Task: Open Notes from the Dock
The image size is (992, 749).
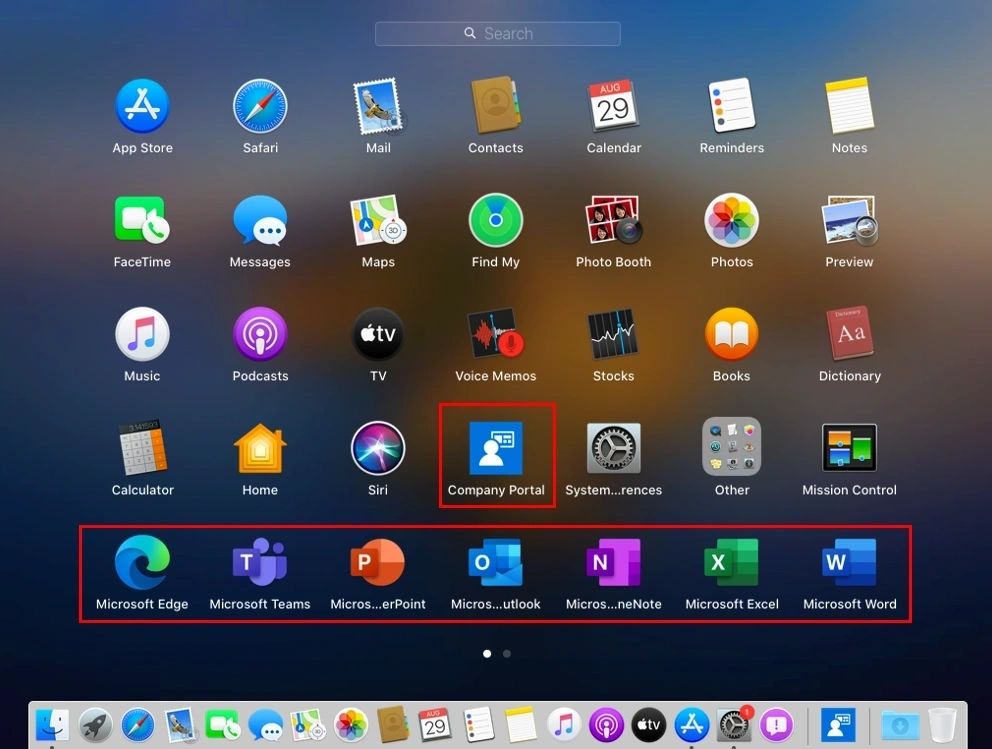Action: 521,725
